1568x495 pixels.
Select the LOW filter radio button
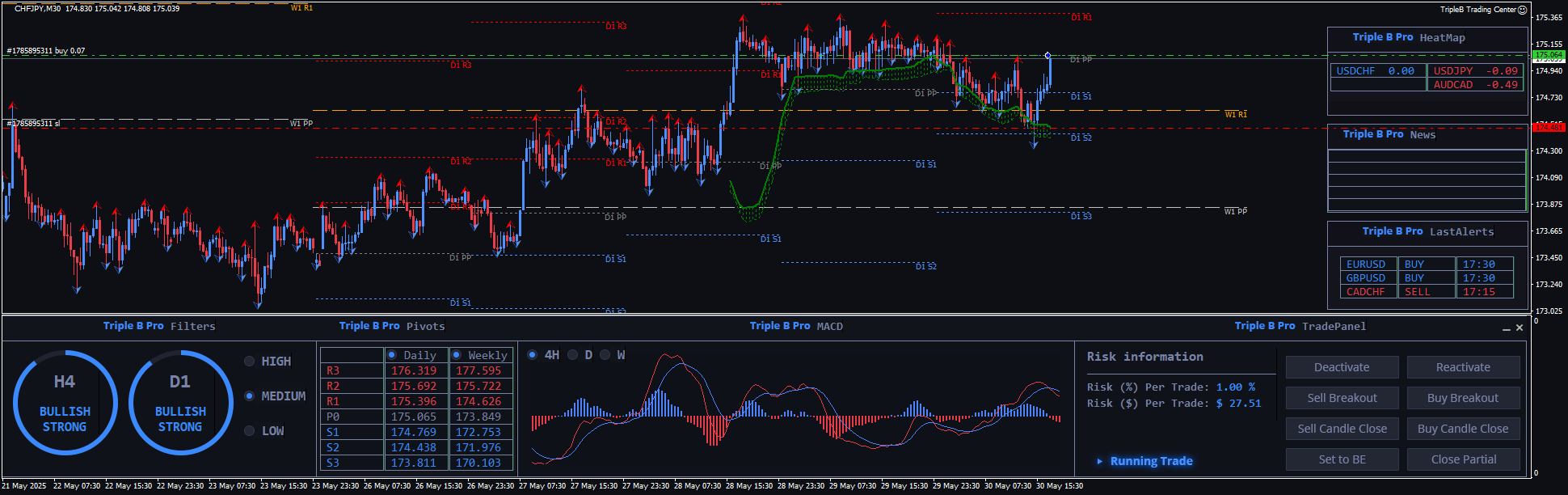[x=250, y=431]
